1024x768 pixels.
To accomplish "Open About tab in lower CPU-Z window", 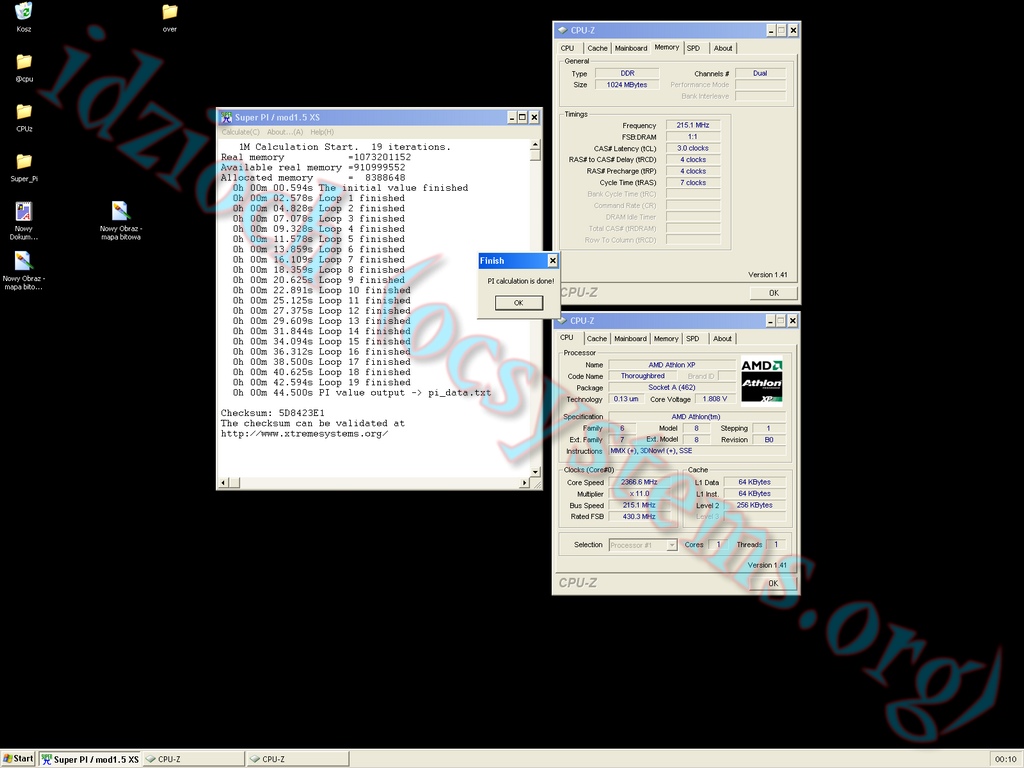I will 722,339.
